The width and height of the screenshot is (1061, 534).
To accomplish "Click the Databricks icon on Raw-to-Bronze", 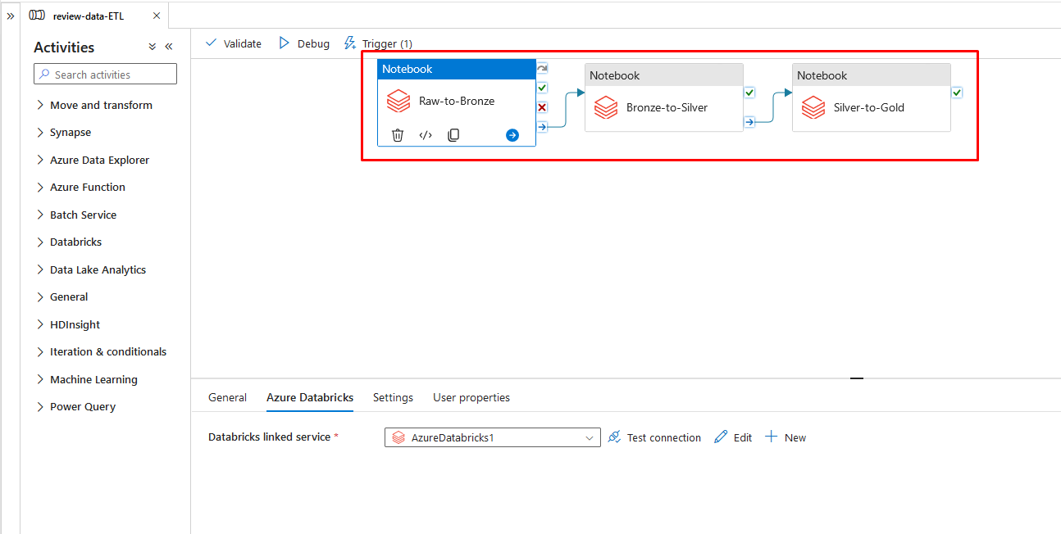I will pyautogui.click(x=399, y=102).
